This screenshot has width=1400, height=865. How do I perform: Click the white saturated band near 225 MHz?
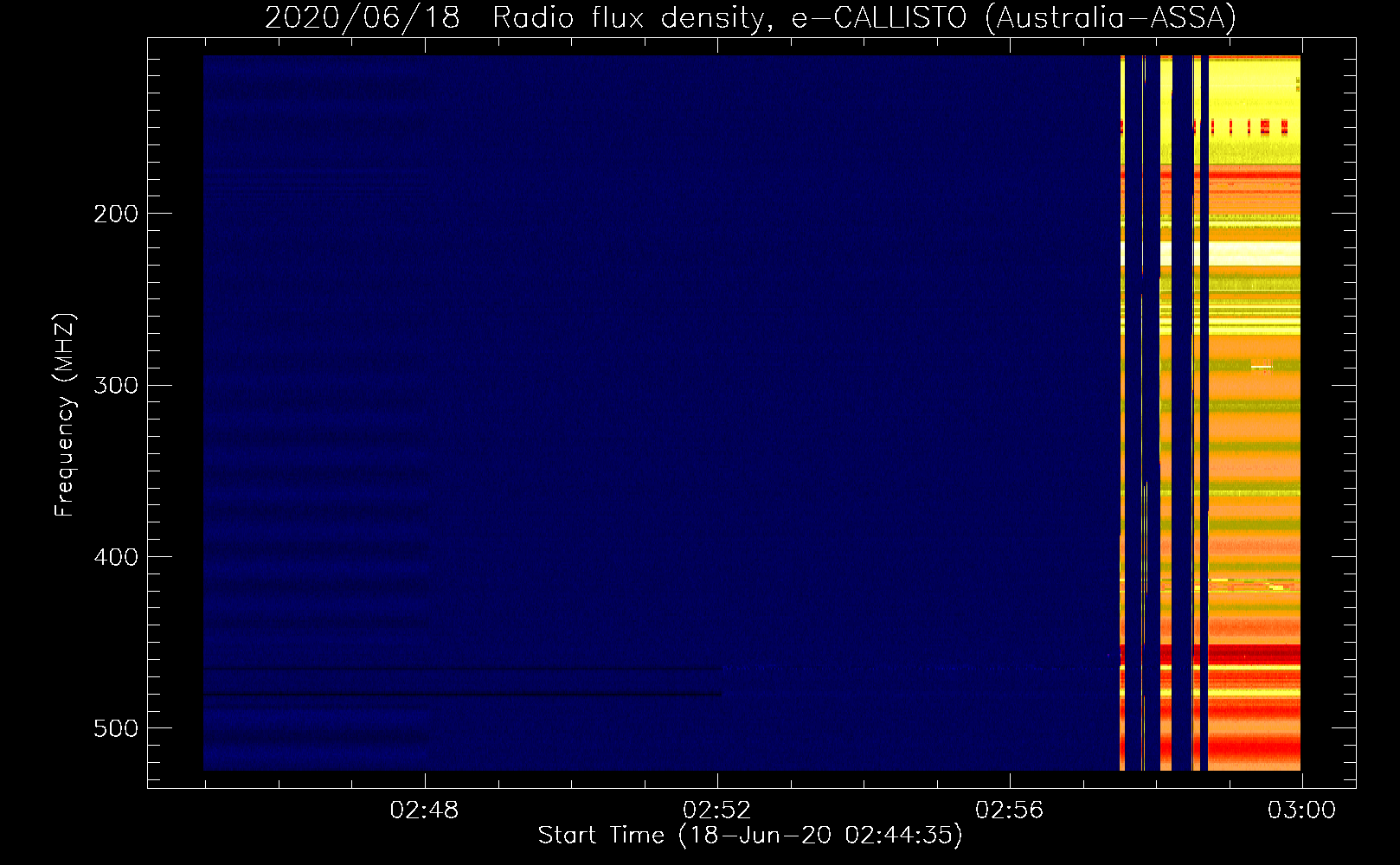pyautogui.click(x=1255, y=253)
